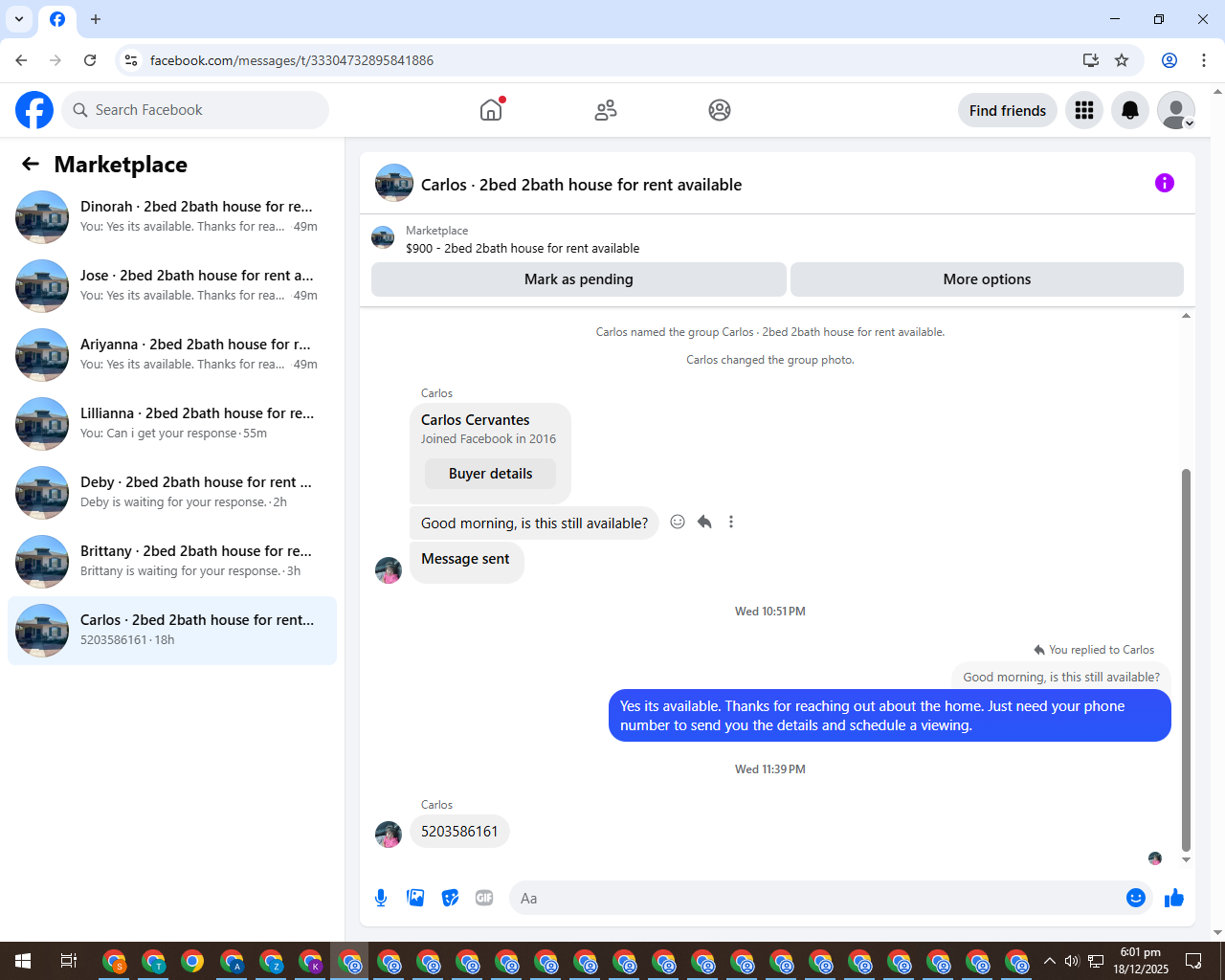The image size is (1225, 980).
Task: Open the Chrome three-dot menu
Action: [x=1204, y=60]
